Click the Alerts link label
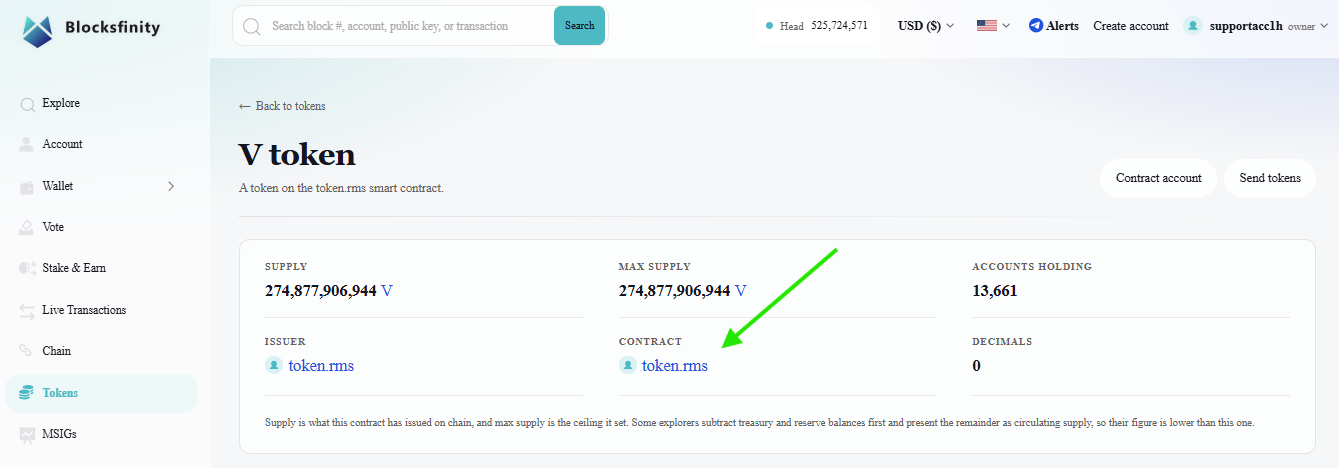 [x=1062, y=26]
